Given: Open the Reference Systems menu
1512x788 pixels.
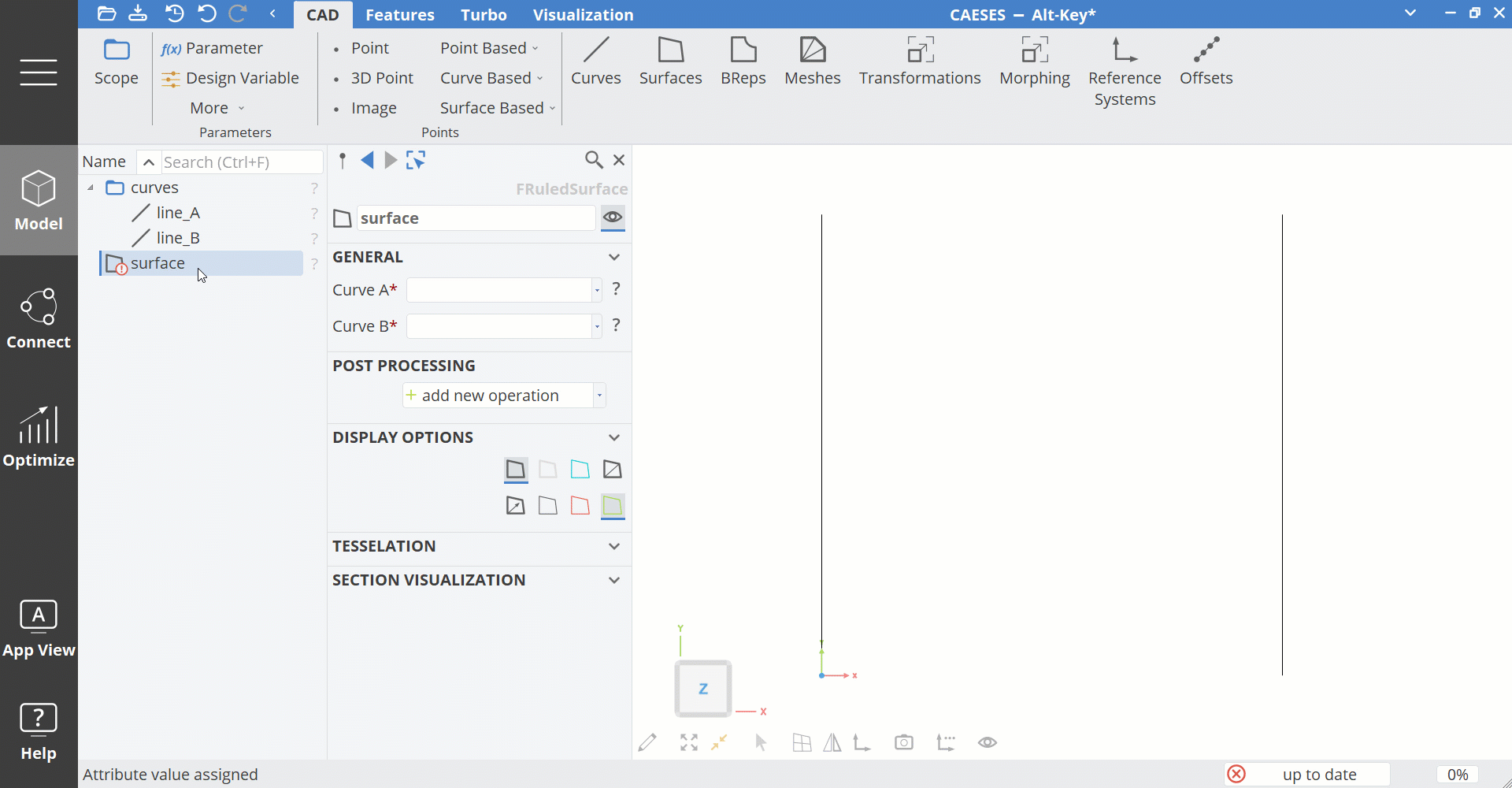Looking at the screenshot, I should 1125,72.
